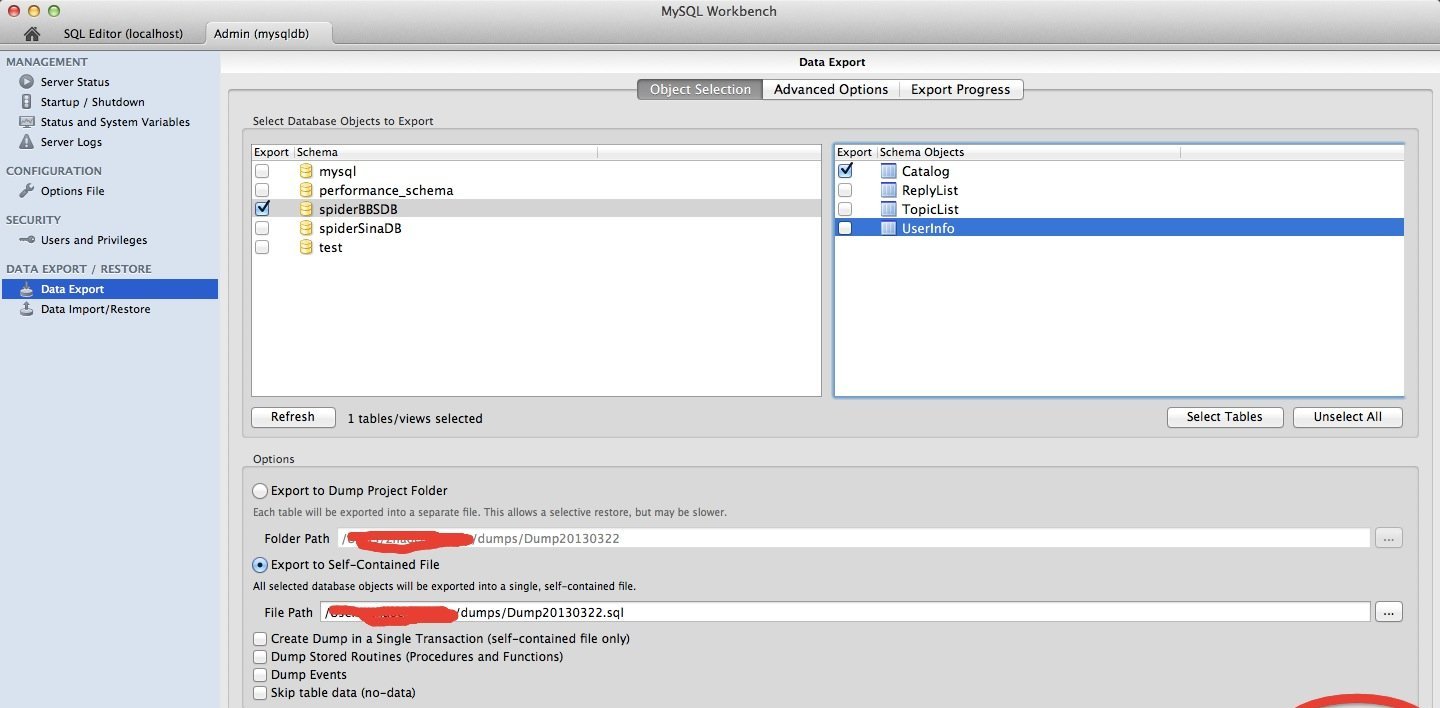Check the test schema export checkbox
This screenshot has height=708, width=1440.
tap(262, 247)
